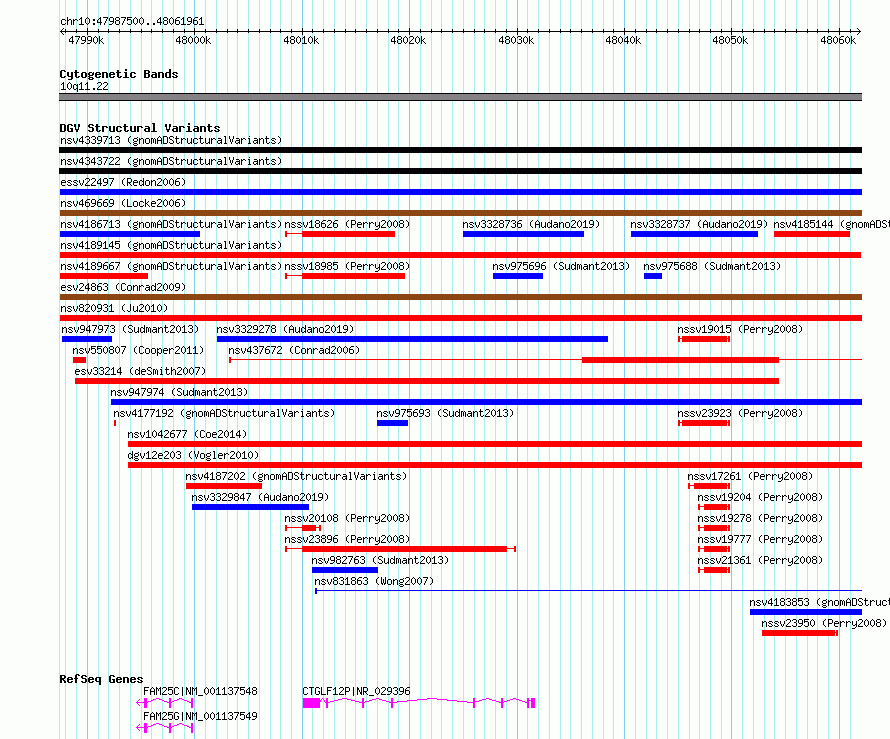Select nssv18626 (Perry2008) variant label
Image resolution: width=890 pixels, height=739 pixels.
(347, 224)
